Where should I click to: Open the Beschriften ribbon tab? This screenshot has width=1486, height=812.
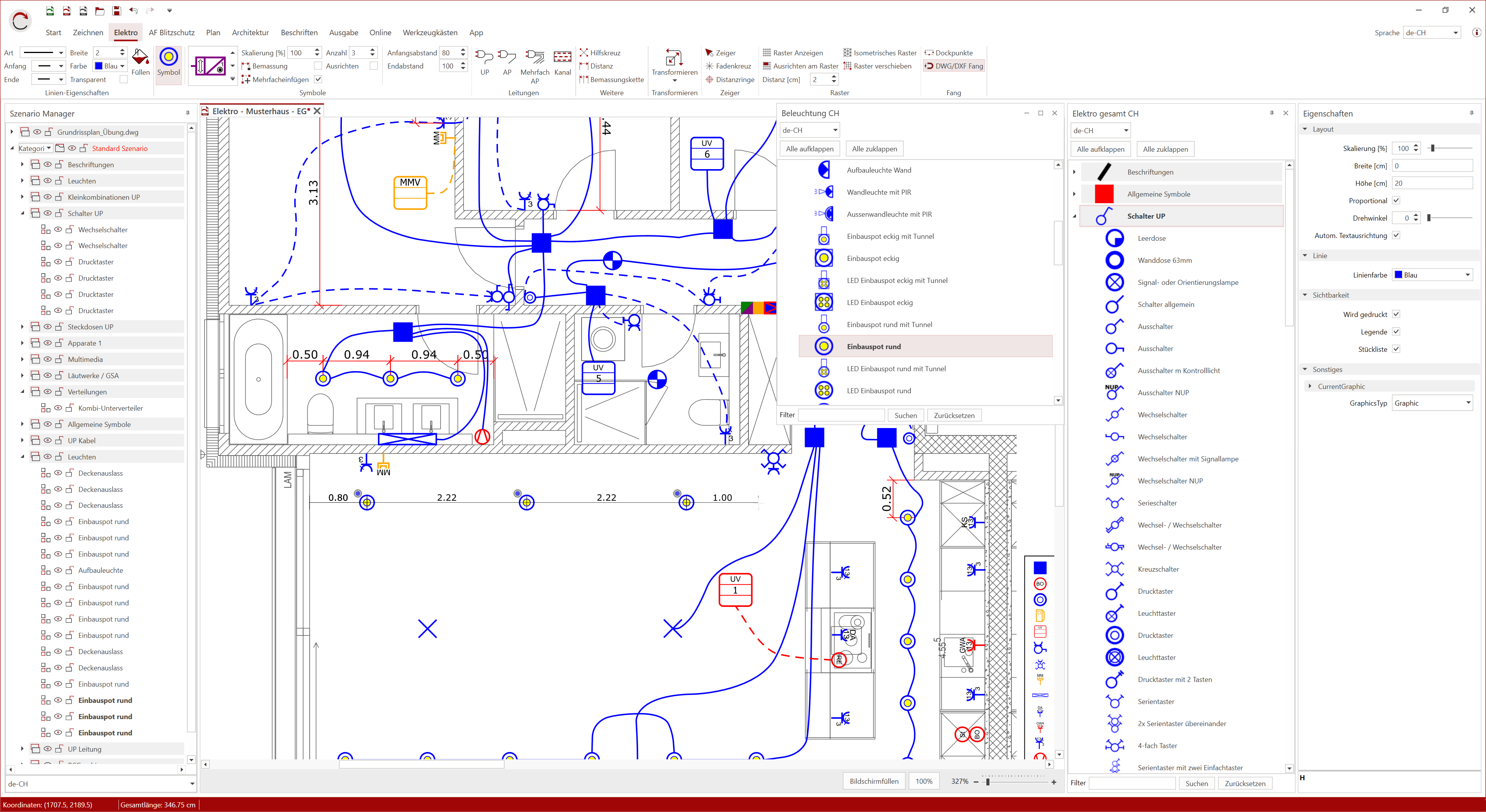tap(299, 32)
